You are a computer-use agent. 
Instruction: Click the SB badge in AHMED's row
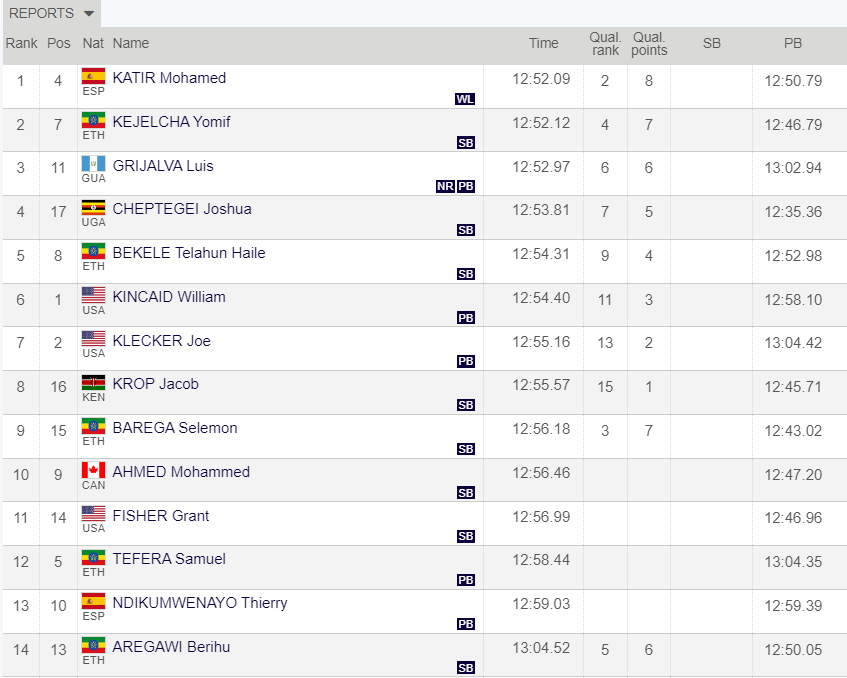coord(466,493)
